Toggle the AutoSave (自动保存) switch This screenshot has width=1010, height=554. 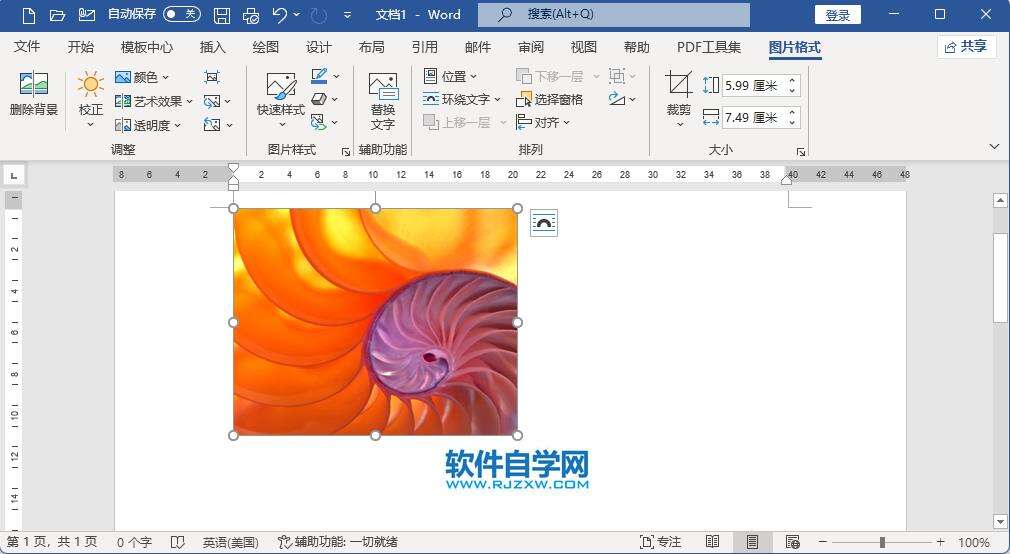tap(182, 14)
